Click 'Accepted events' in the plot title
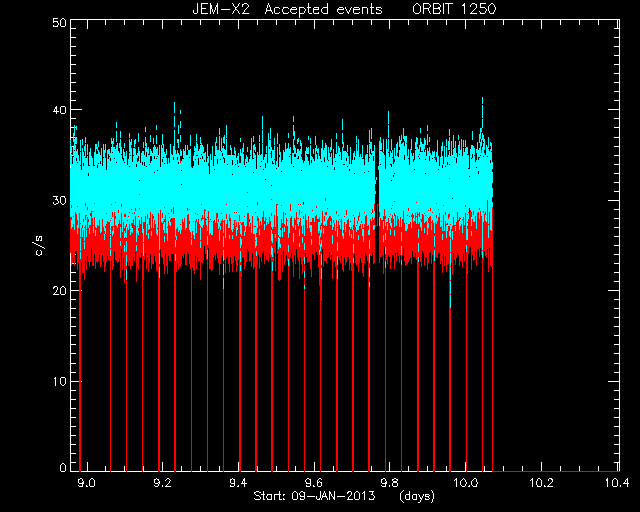Viewport: 640px width, 512px height. click(324, 9)
